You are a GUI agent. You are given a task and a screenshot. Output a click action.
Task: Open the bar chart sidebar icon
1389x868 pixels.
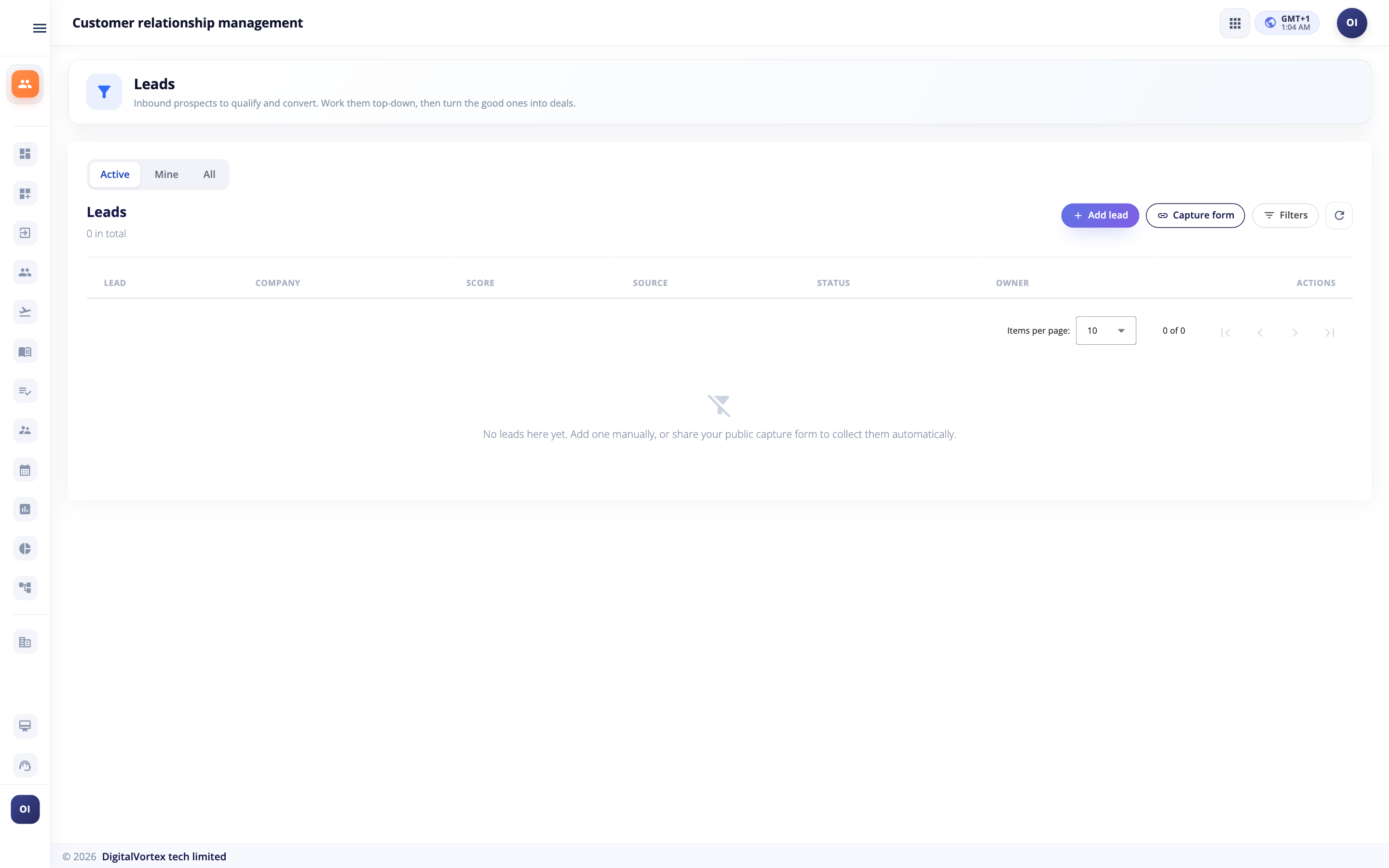pos(25,509)
